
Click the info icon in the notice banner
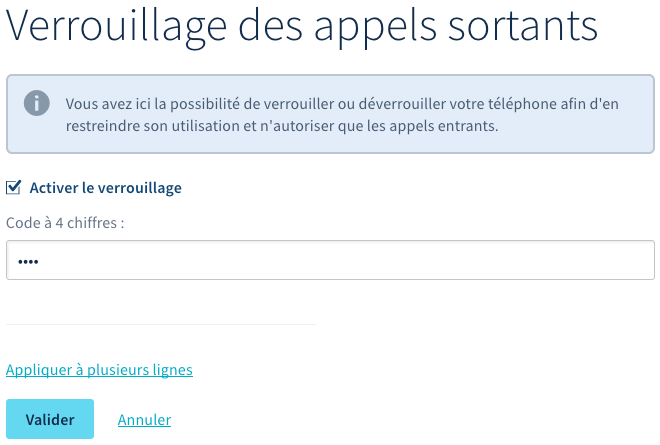click(x=37, y=103)
